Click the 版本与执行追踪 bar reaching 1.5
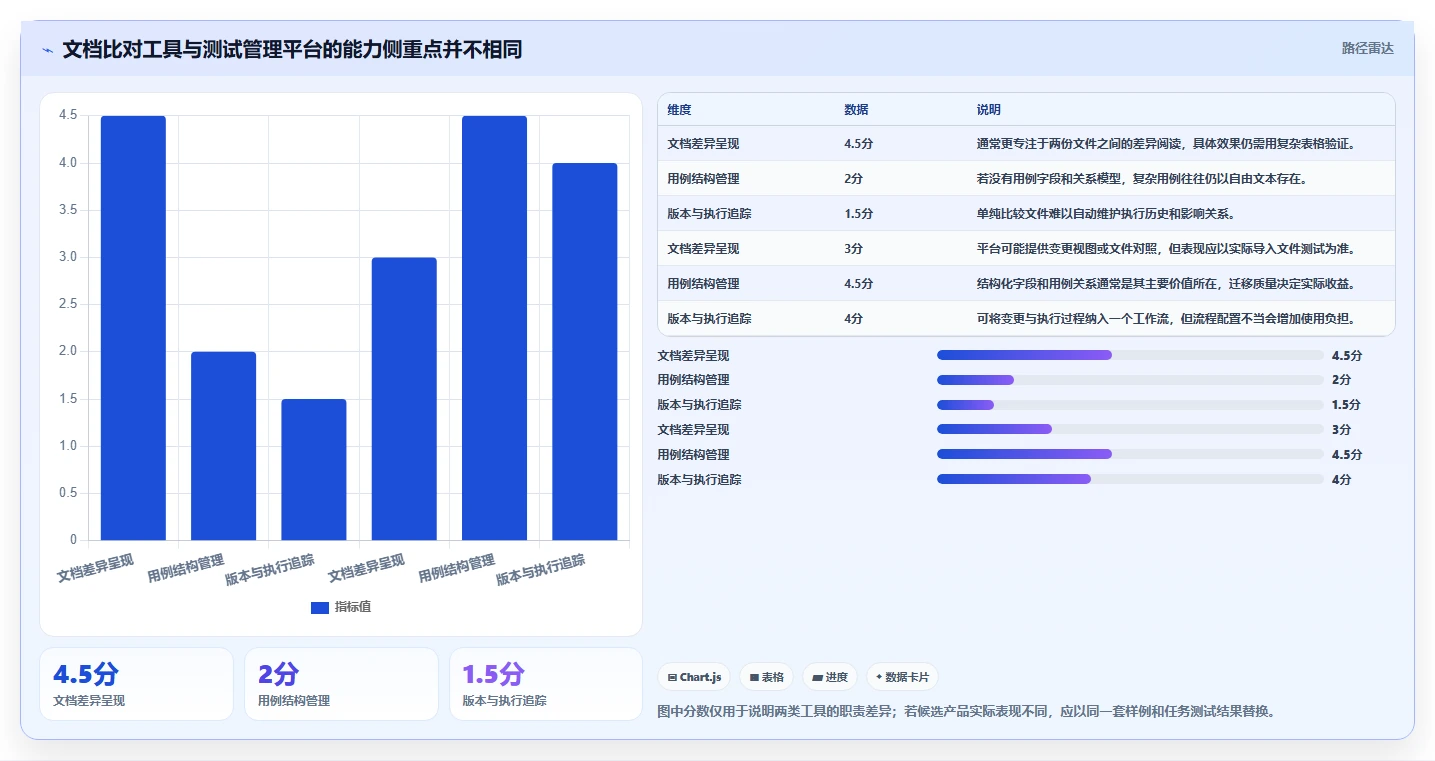The width and height of the screenshot is (1435, 761). [314, 470]
